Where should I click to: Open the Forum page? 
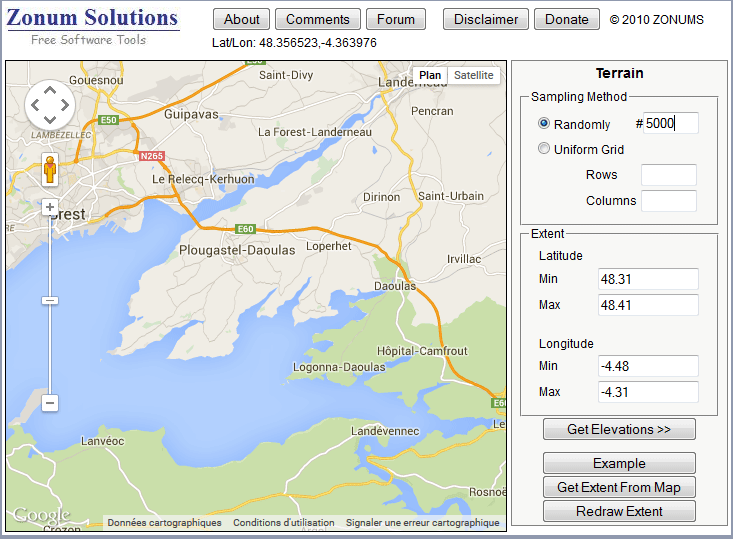395,19
